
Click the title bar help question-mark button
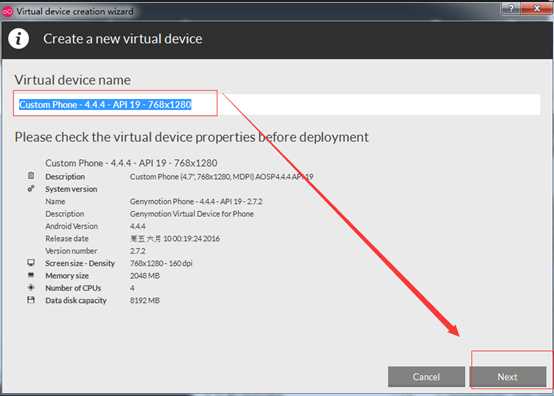tap(511, 9)
